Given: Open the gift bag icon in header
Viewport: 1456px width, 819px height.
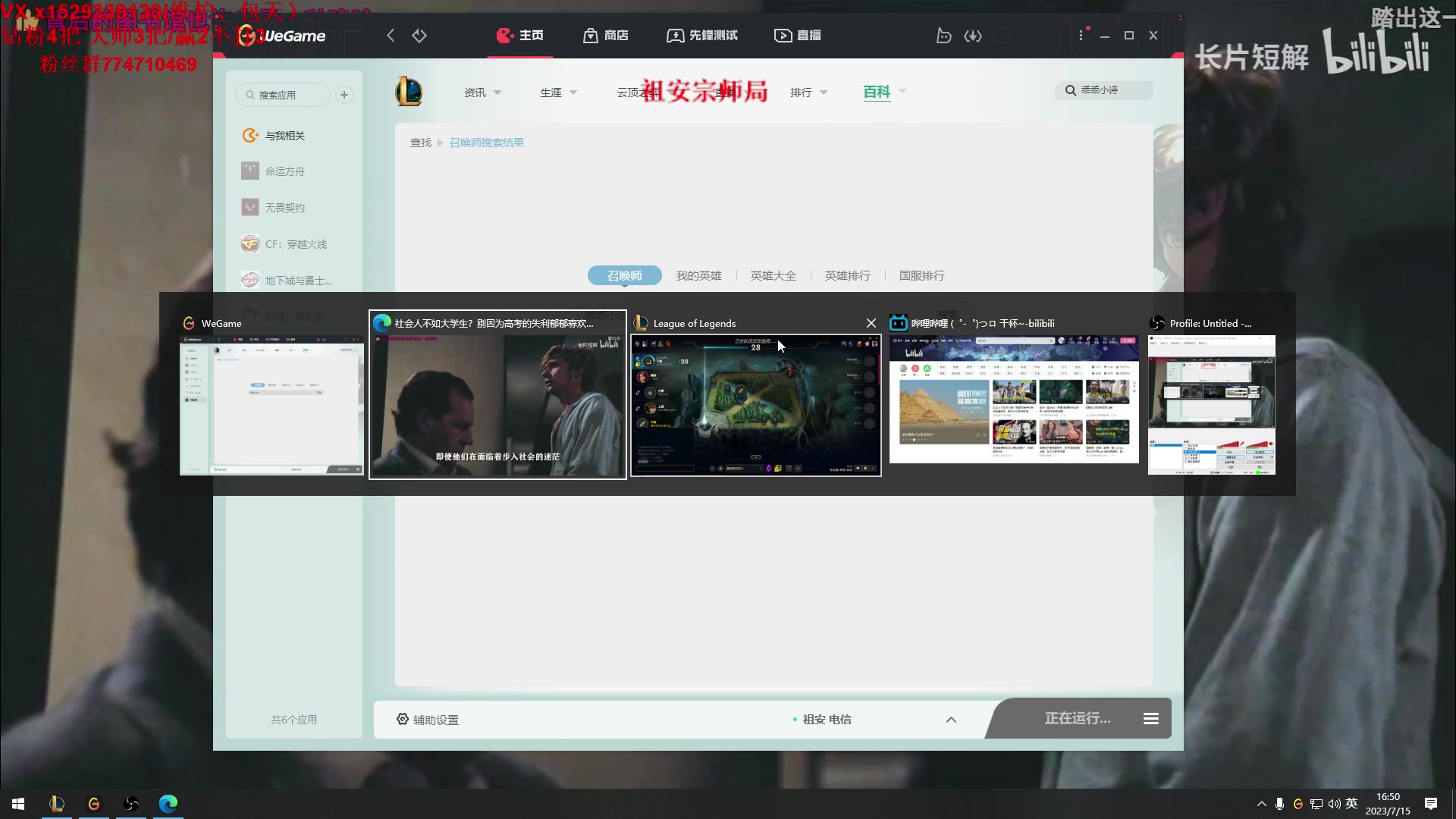Looking at the screenshot, I should tap(943, 36).
